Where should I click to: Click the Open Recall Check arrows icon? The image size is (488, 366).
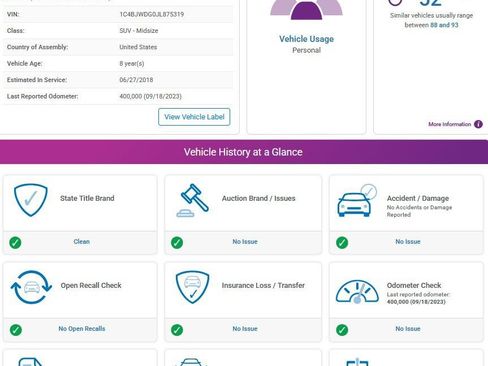[31, 287]
